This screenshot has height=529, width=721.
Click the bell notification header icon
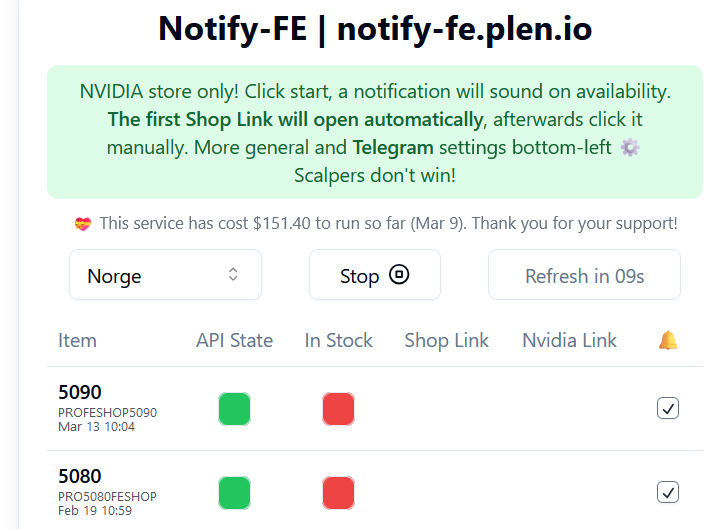point(668,340)
